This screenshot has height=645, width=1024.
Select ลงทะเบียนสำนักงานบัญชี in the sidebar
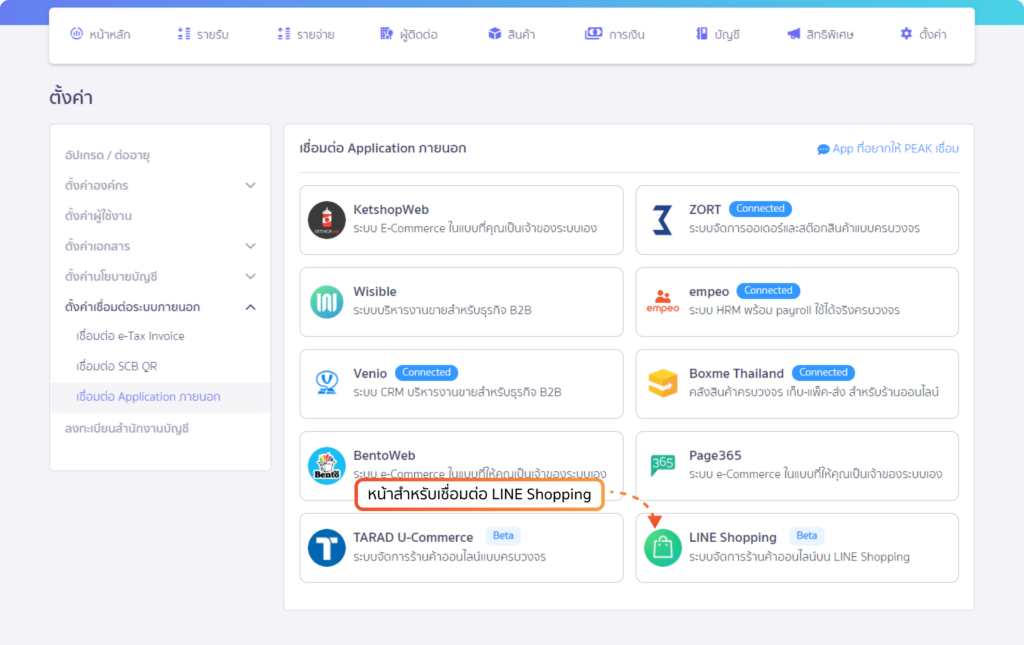[x=127, y=428]
